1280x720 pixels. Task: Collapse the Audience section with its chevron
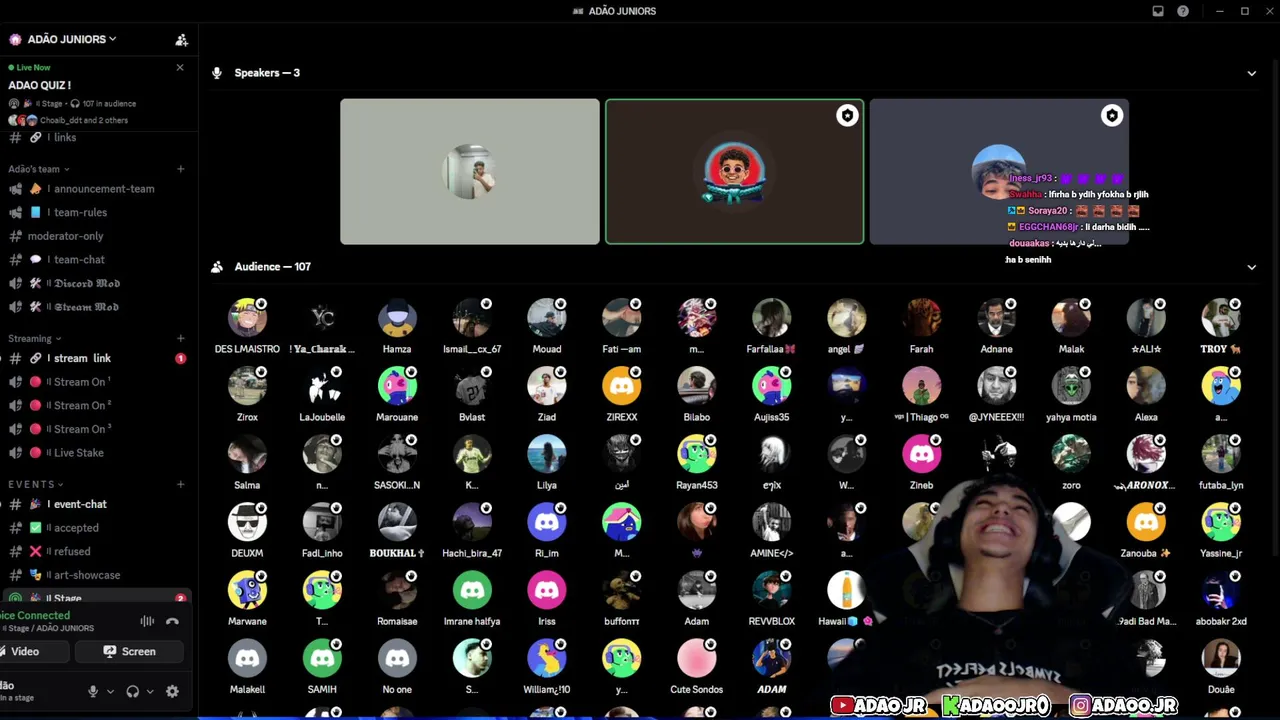click(1251, 267)
